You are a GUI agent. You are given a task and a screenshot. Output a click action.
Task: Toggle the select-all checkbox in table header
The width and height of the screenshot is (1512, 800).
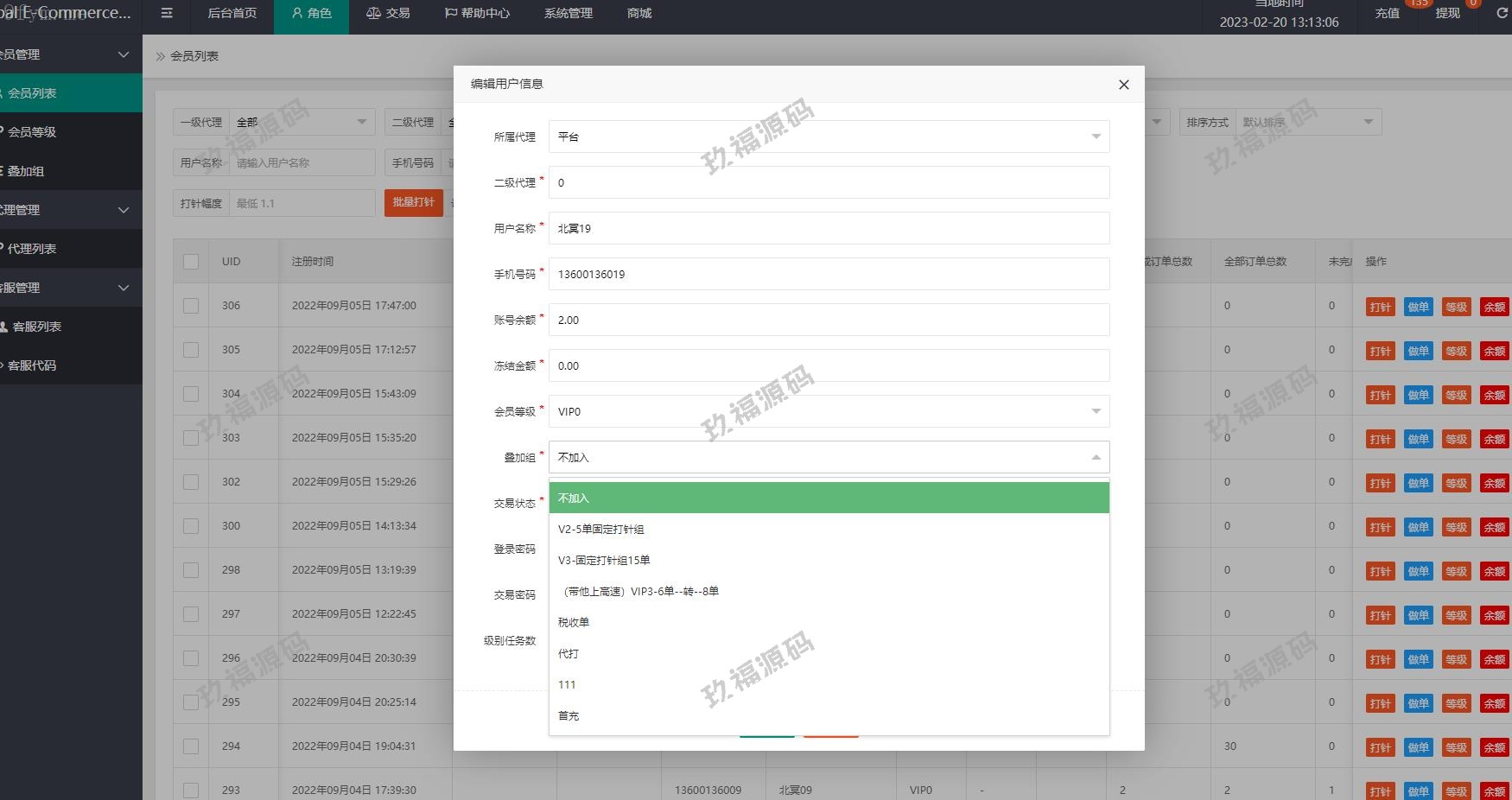pyautogui.click(x=191, y=262)
